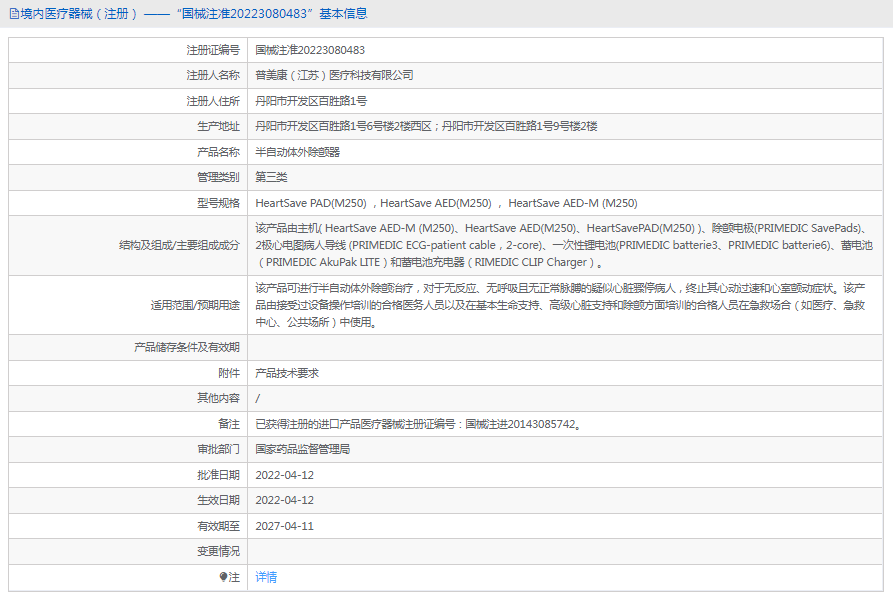The image size is (893, 601).
Task: Click the 批准日期 row label
Action: (x=218, y=475)
